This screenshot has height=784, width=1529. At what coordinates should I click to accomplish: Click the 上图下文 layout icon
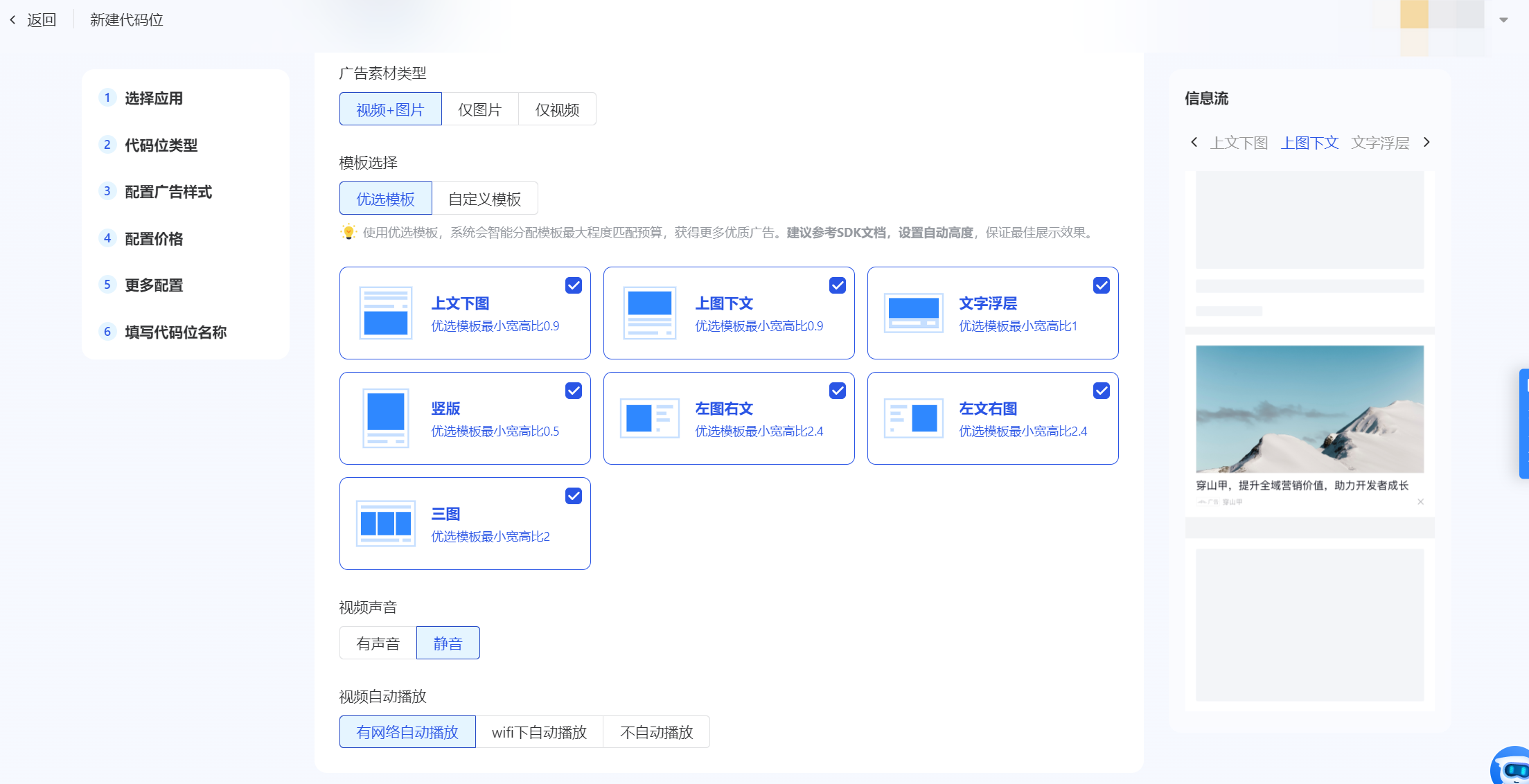pyautogui.click(x=650, y=313)
